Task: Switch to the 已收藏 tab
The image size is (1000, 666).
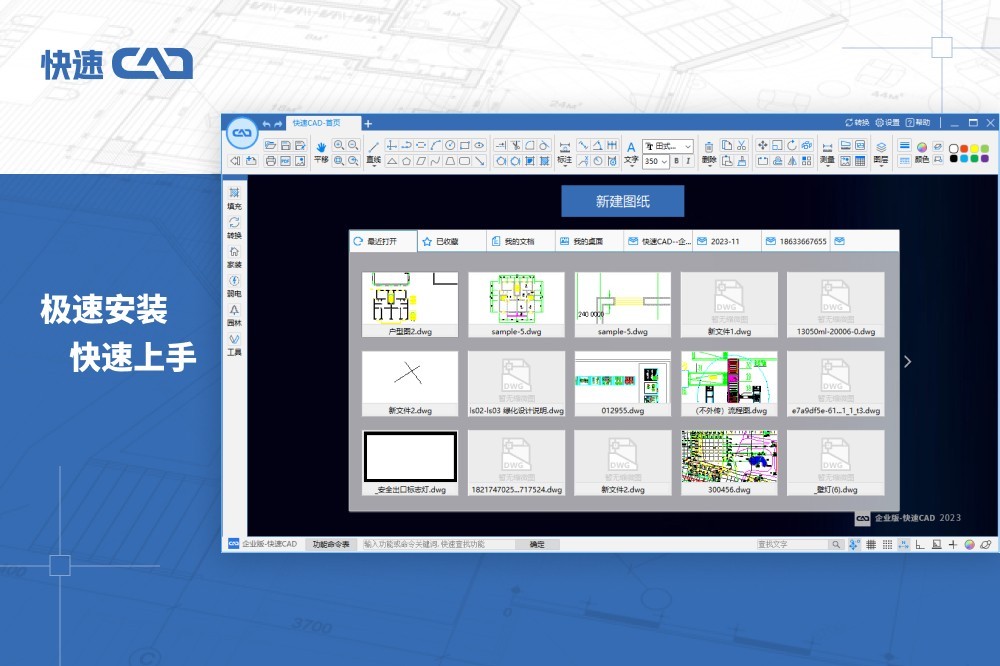Action: (x=452, y=241)
